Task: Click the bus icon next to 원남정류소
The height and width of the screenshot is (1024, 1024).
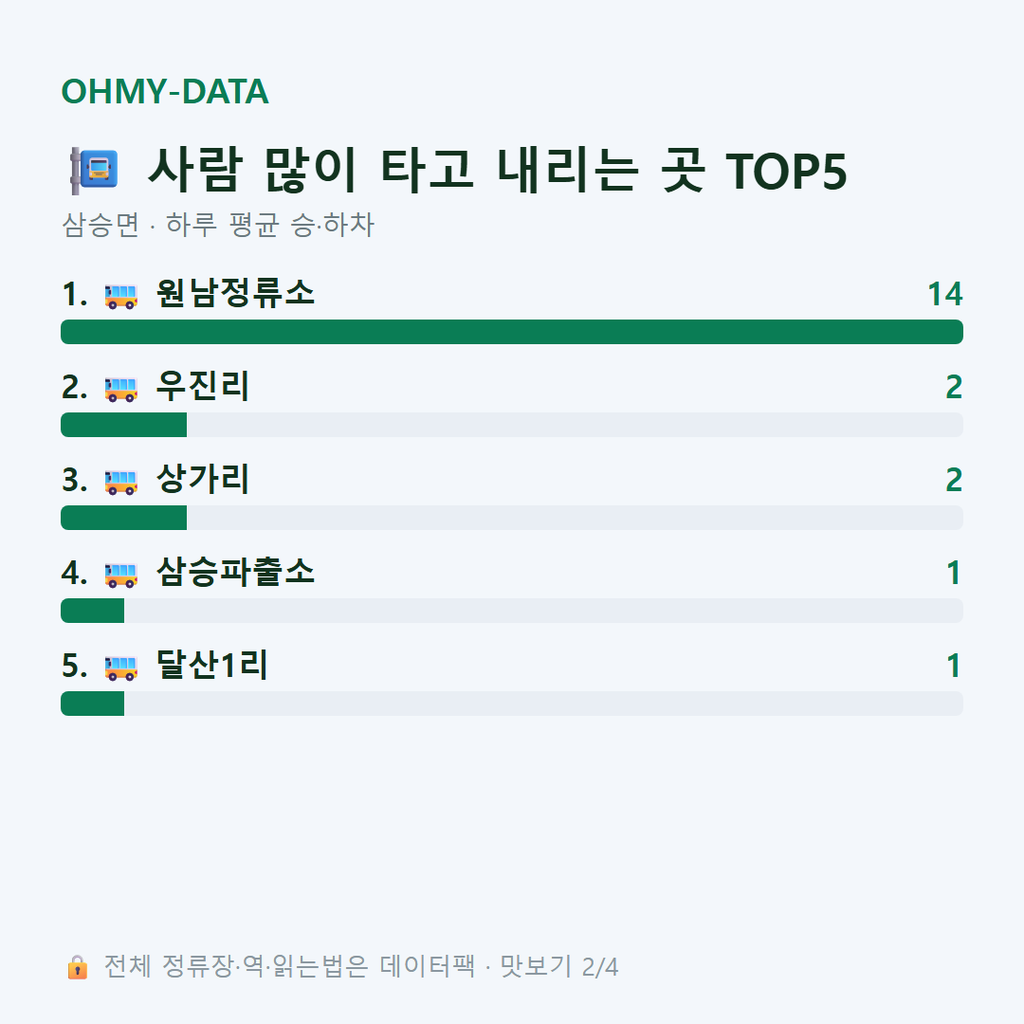Action: [121, 296]
